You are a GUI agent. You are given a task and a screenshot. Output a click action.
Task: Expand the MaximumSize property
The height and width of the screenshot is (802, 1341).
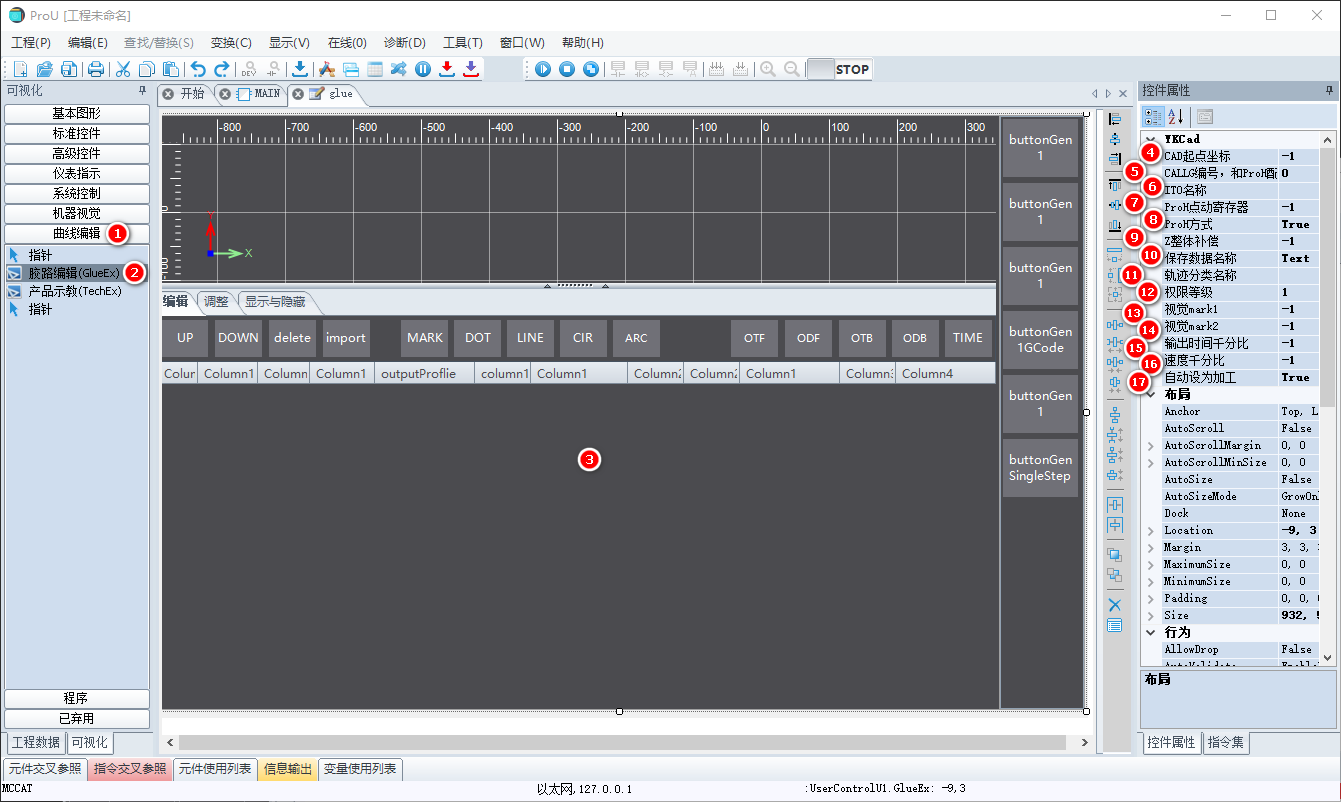point(1150,564)
